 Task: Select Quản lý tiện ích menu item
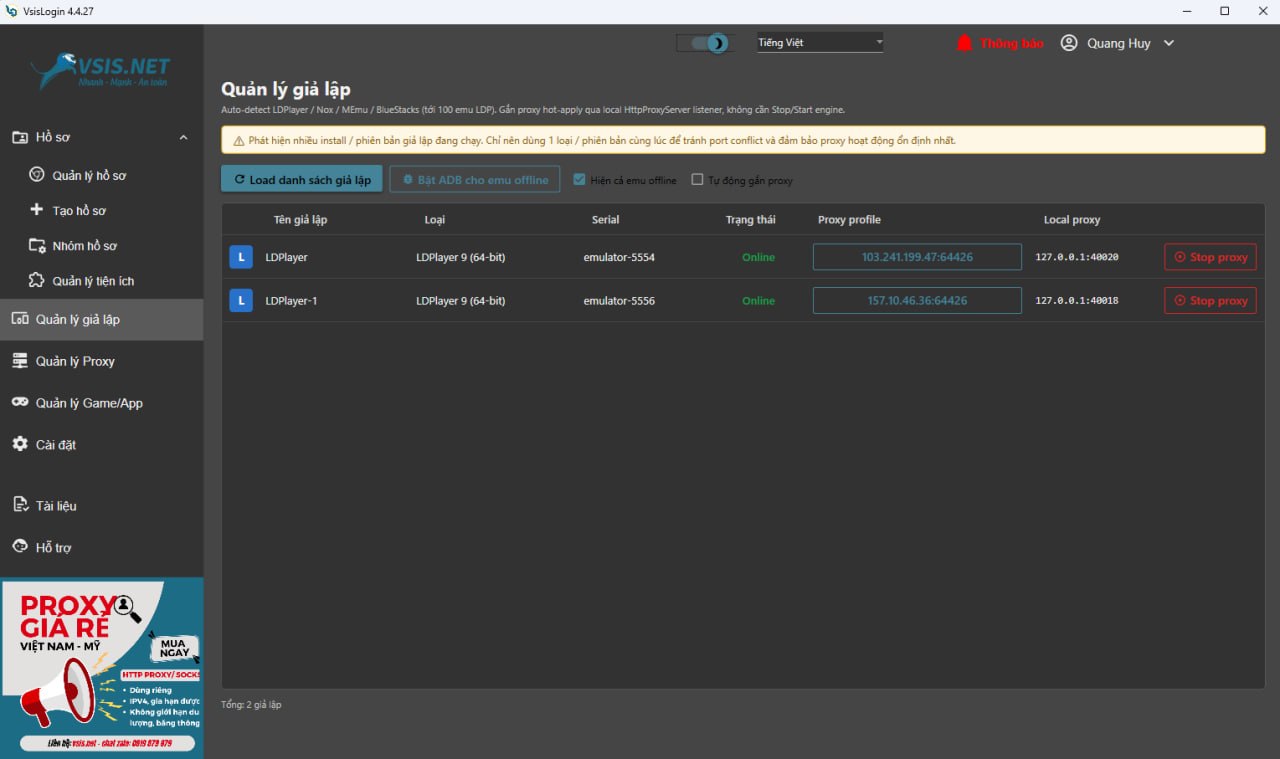click(x=93, y=281)
